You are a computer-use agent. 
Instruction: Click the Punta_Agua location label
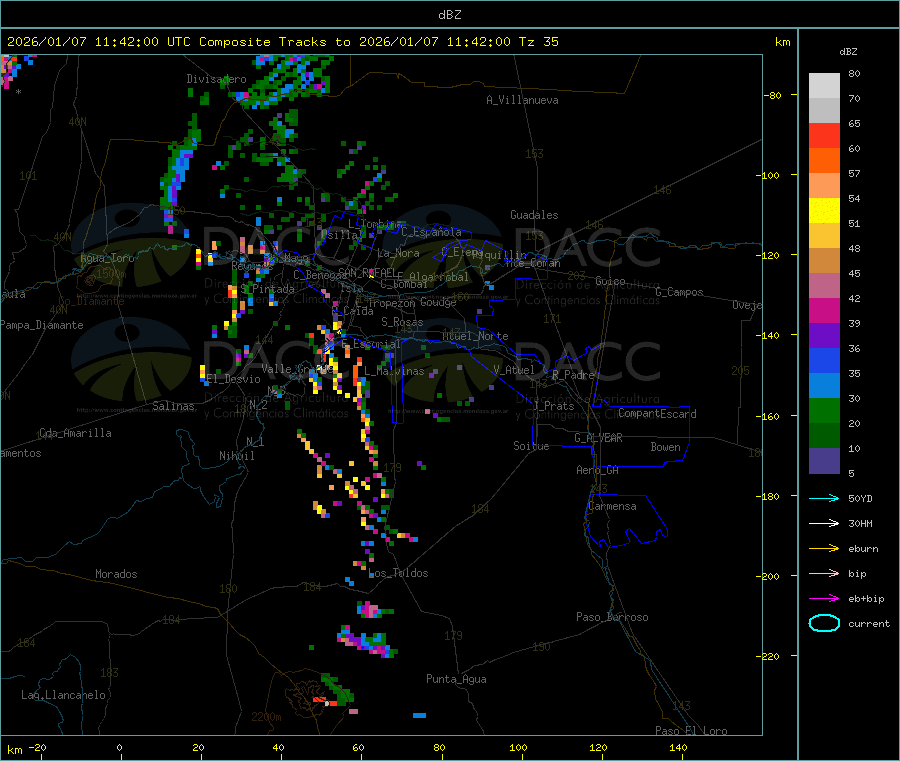click(x=456, y=679)
